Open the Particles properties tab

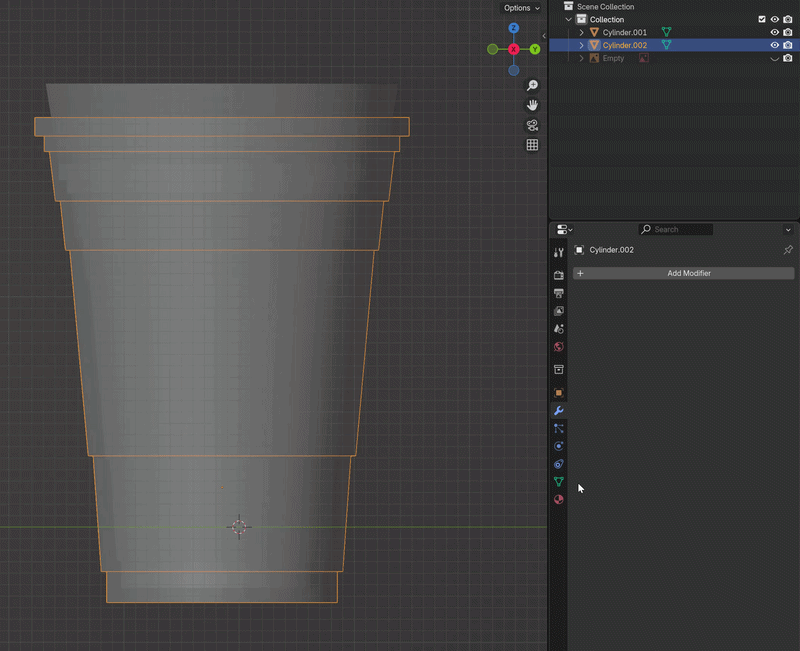(x=559, y=429)
